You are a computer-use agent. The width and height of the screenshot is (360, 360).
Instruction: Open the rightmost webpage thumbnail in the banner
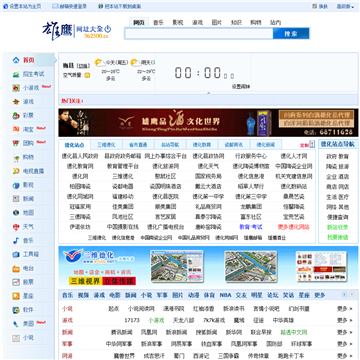[321, 267]
